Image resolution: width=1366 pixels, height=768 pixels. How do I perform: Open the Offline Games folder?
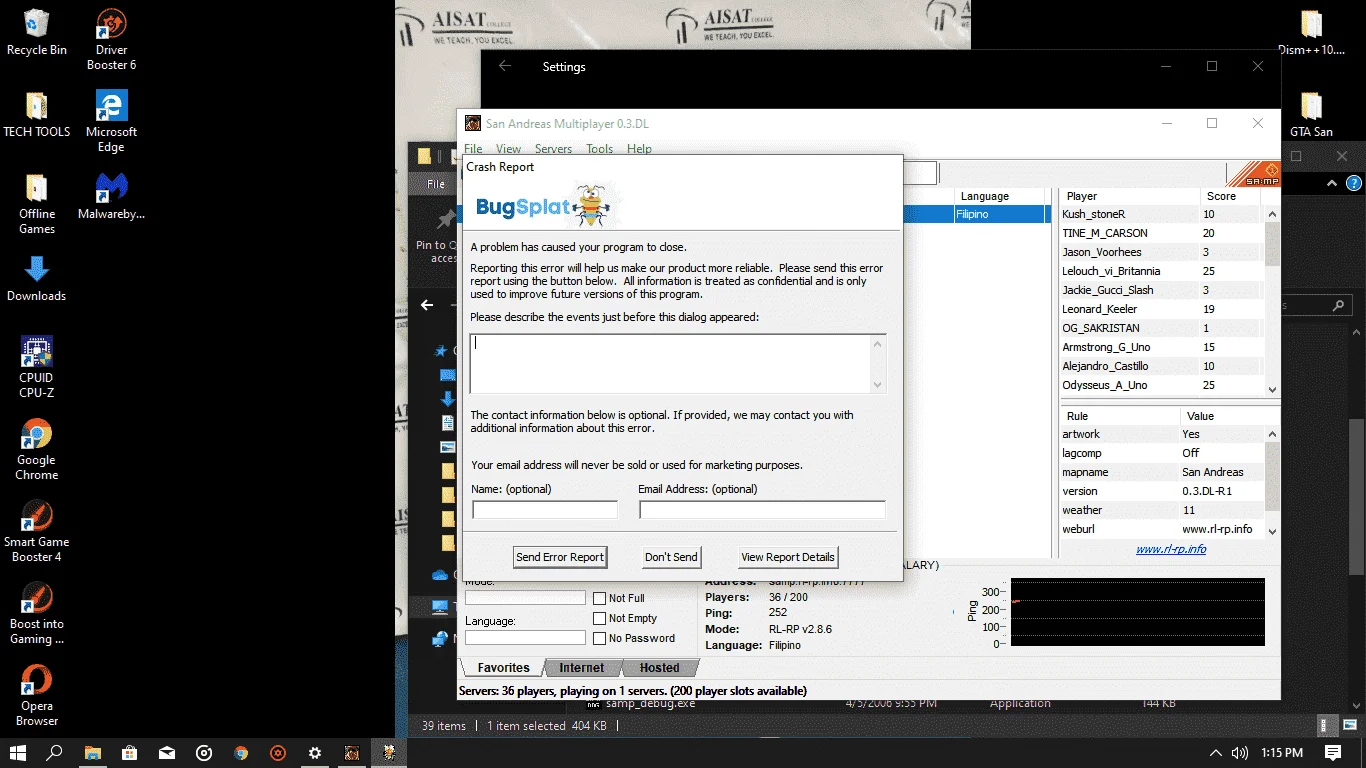pyautogui.click(x=37, y=203)
